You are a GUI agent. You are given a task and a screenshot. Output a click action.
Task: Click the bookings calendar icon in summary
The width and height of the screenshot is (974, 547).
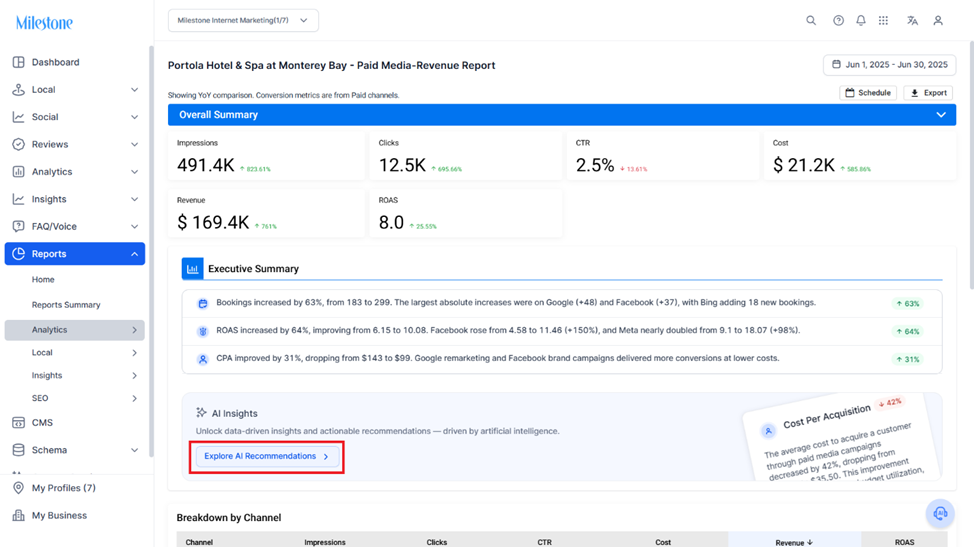[203, 304]
